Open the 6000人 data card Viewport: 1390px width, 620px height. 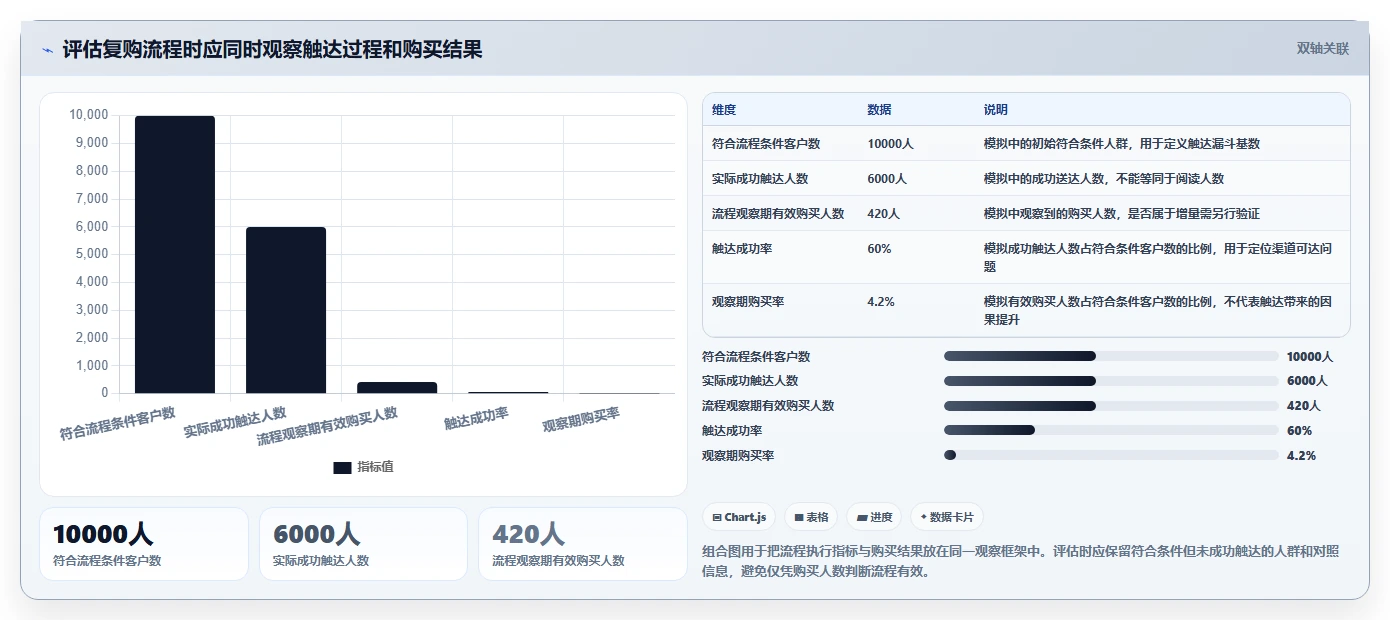click(363, 544)
